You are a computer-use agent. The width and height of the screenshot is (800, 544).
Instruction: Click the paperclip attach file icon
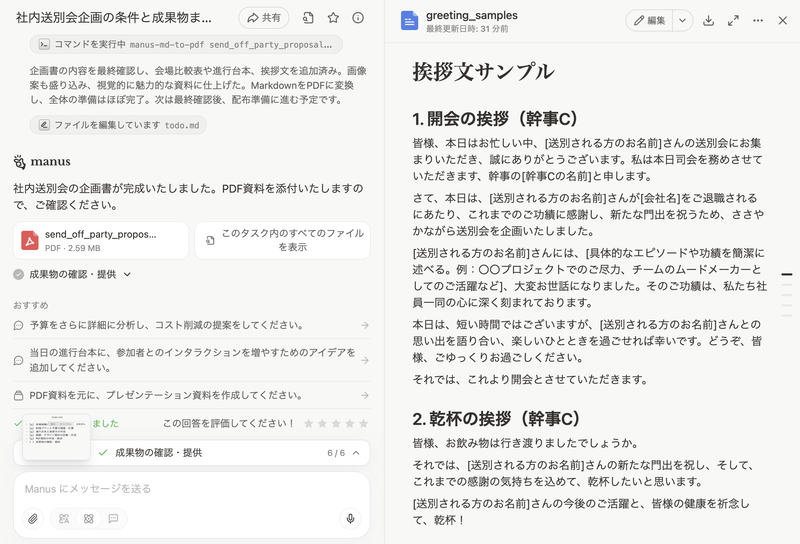click(33, 518)
